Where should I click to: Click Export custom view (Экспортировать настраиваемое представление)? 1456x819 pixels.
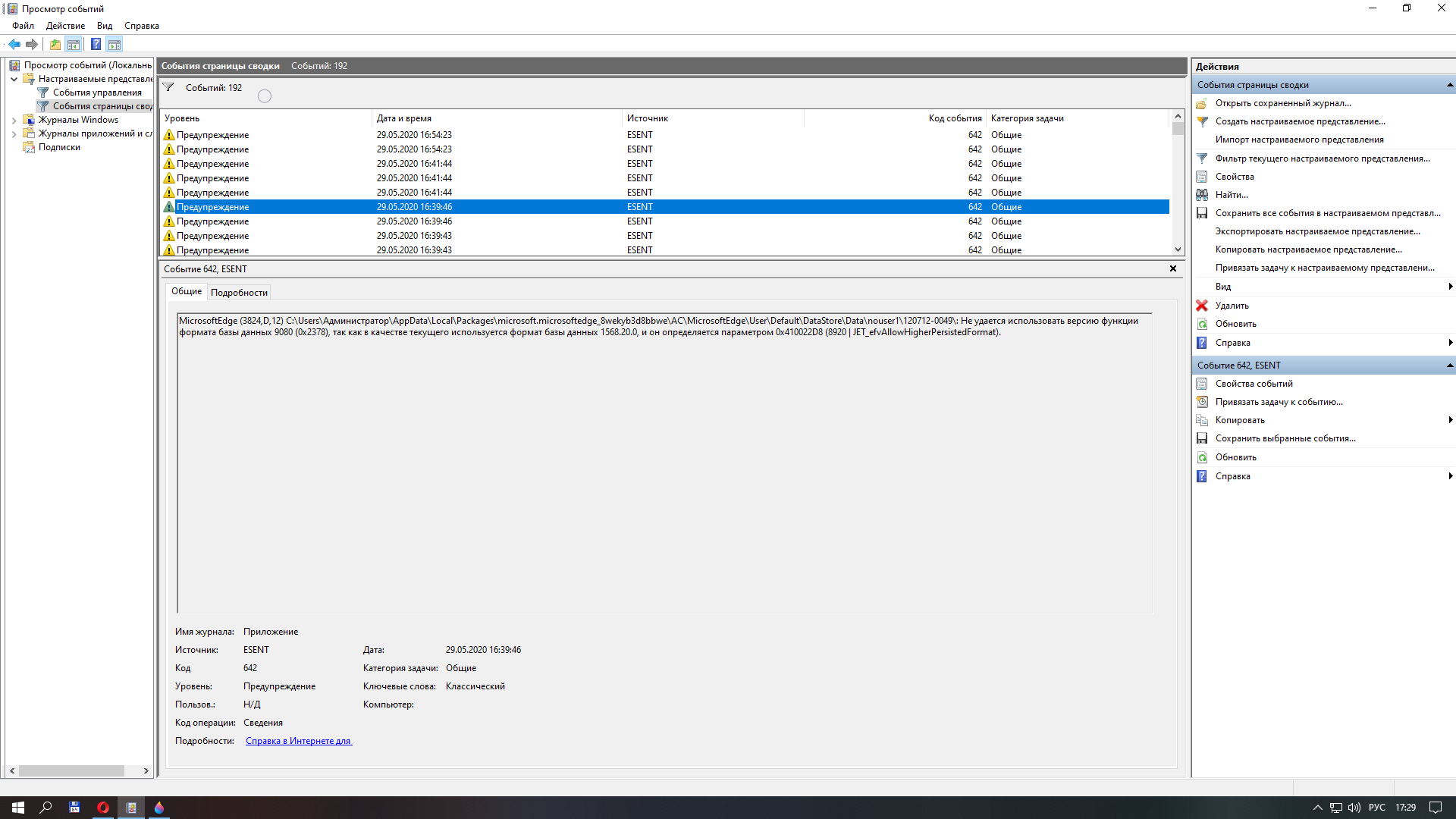1317,231
